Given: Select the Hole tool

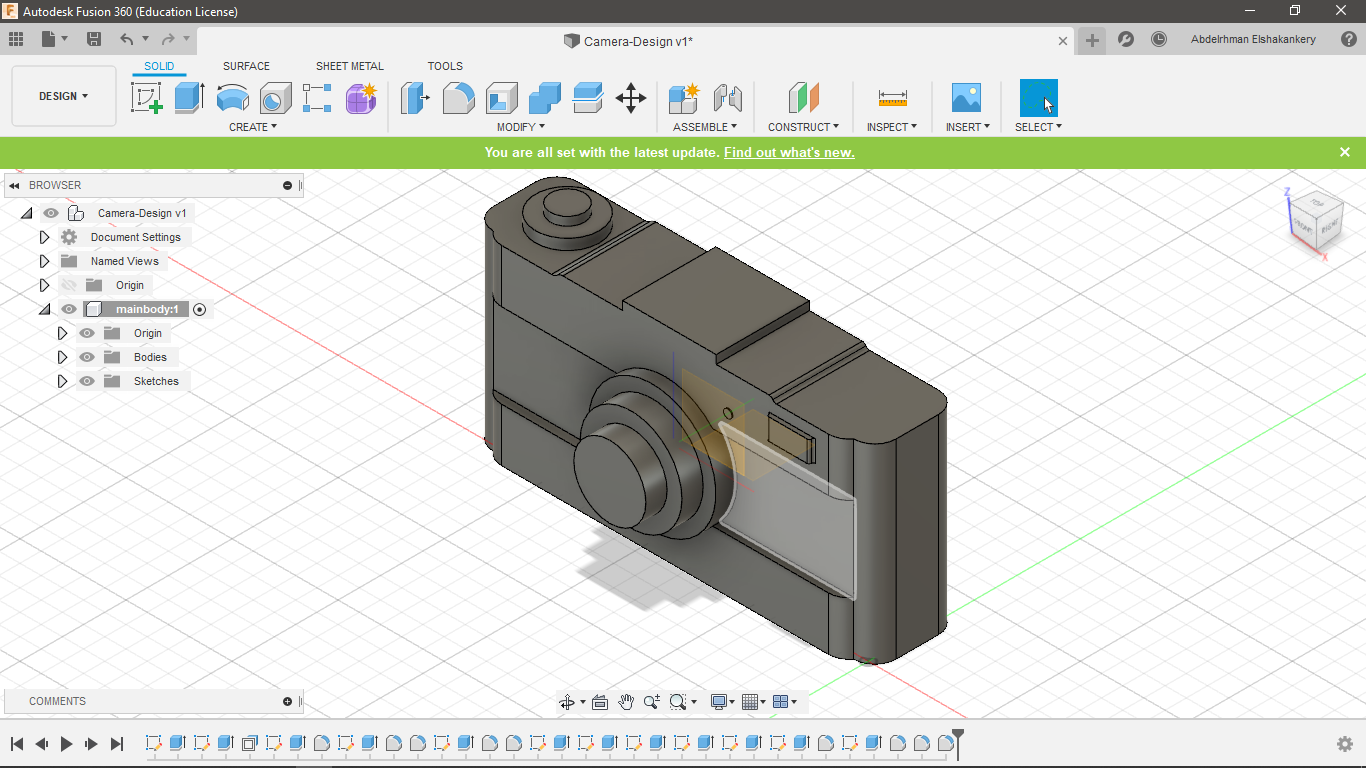Looking at the screenshot, I should [x=275, y=98].
